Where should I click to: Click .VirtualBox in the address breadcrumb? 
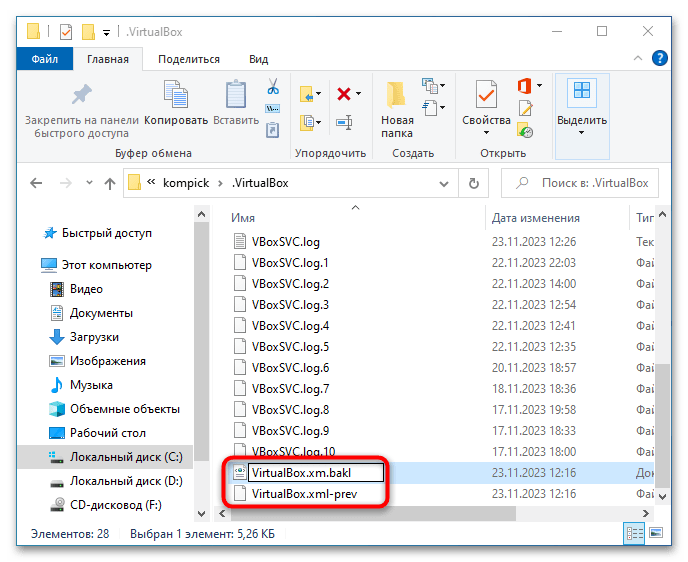260,183
